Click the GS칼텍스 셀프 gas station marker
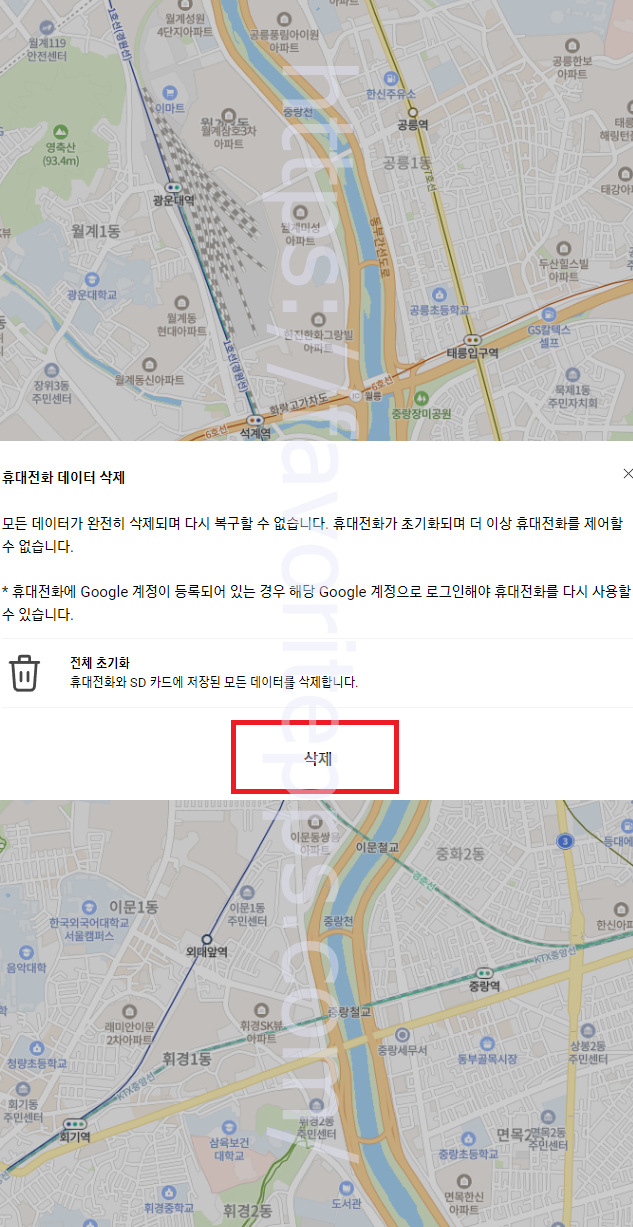The height and width of the screenshot is (1227, 633). coord(549,315)
